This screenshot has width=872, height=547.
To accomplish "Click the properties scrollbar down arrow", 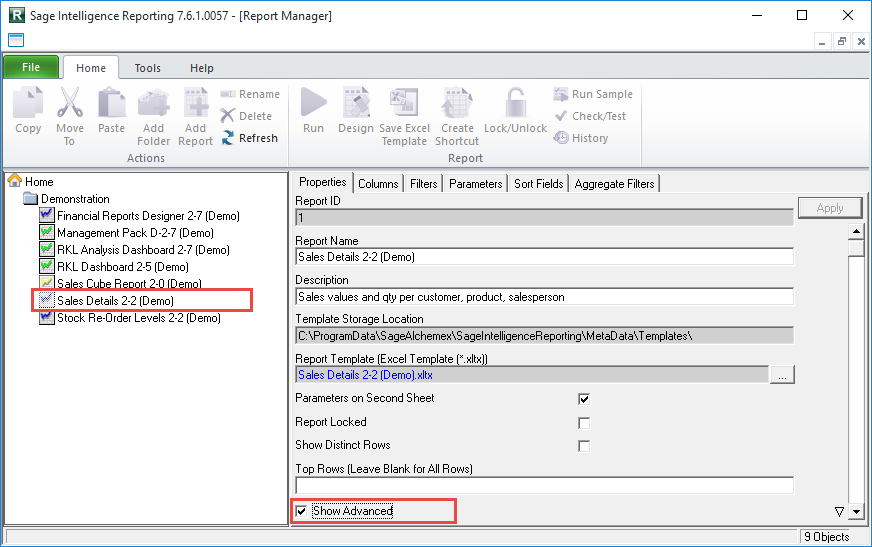I will [x=855, y=512].
